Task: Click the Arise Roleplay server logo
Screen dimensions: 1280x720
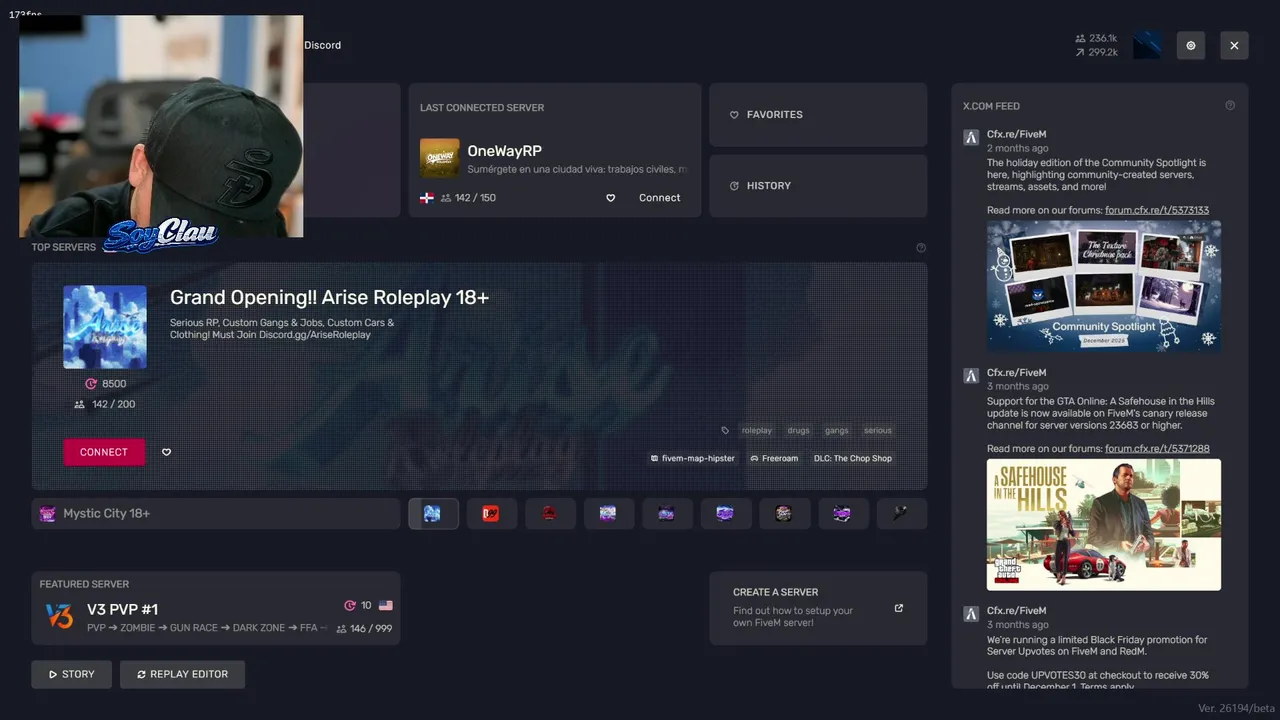Action: point(105,327)
